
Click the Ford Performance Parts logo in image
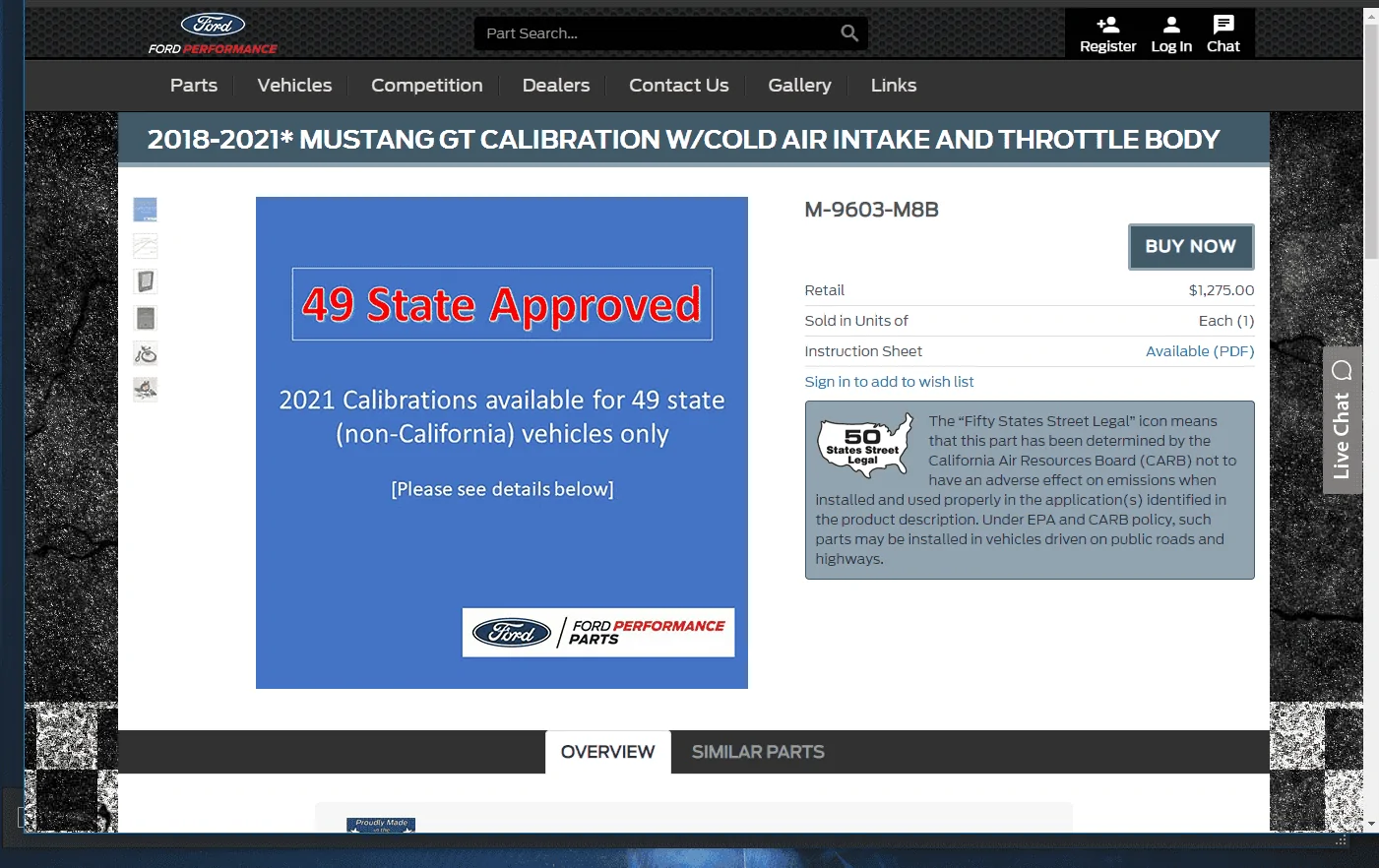[x=598, y=632]
